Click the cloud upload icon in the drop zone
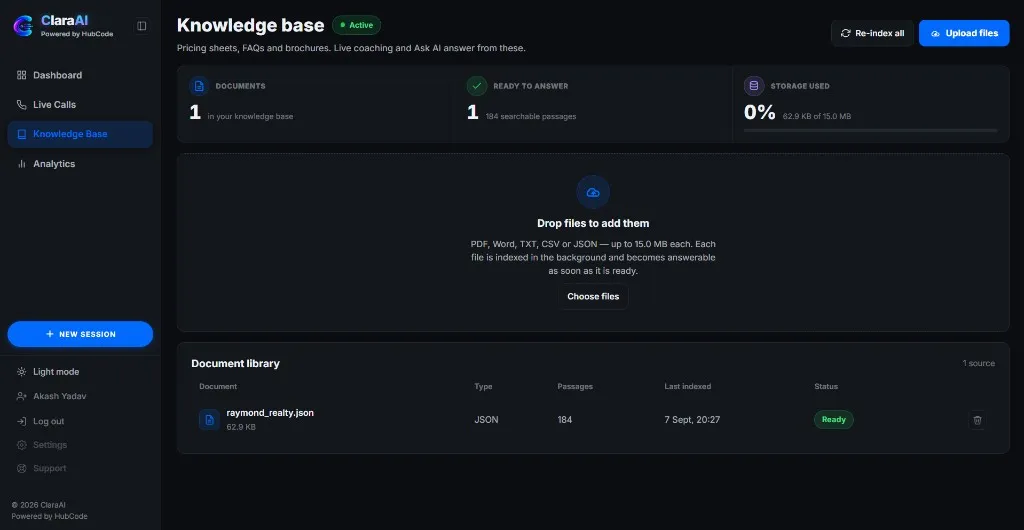The image size is (1024, 530). click(x=593, y=193)
